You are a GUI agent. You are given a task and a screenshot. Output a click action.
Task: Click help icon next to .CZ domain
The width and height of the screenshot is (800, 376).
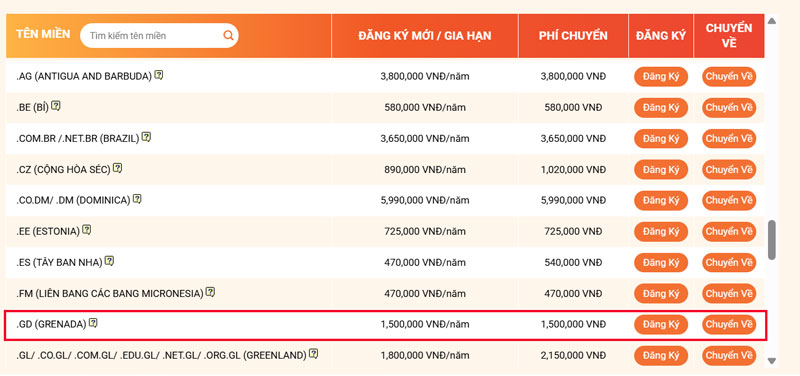[x=118, y=168]
